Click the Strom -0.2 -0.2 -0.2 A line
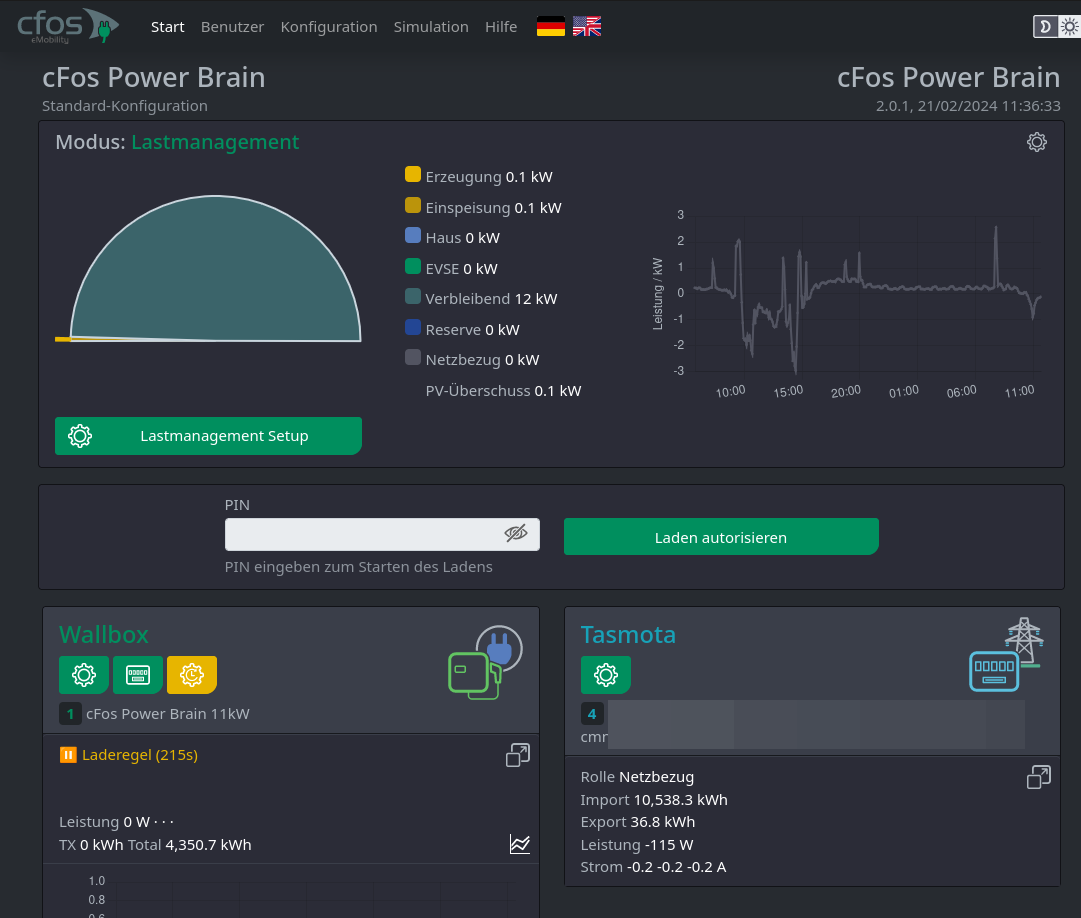 pyautogui.click(x=654, y=867)
